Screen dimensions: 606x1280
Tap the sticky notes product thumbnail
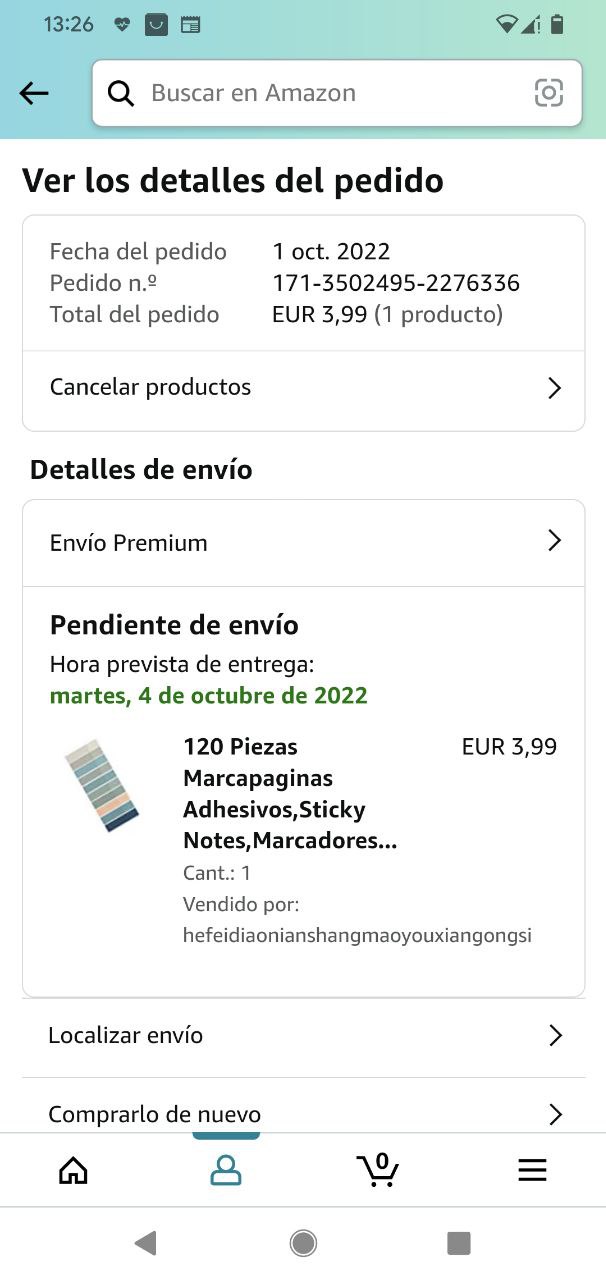(101, 785)
